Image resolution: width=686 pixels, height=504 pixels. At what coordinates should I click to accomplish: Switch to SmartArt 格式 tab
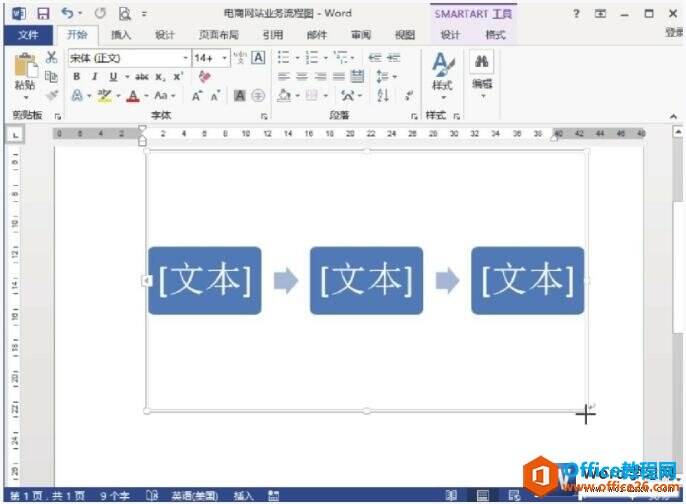click(495, 35)
